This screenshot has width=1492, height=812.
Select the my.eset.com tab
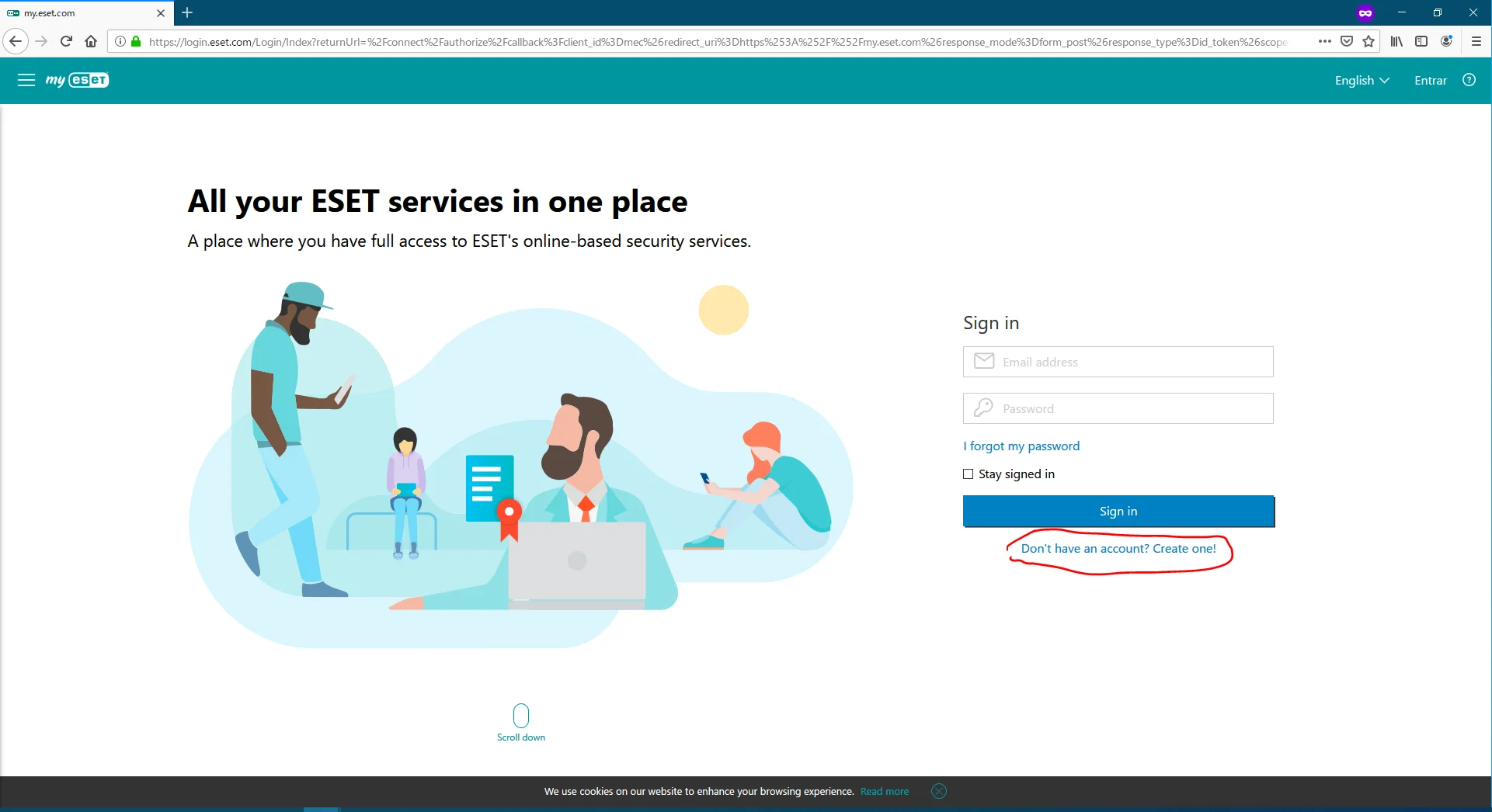(78, 13)
